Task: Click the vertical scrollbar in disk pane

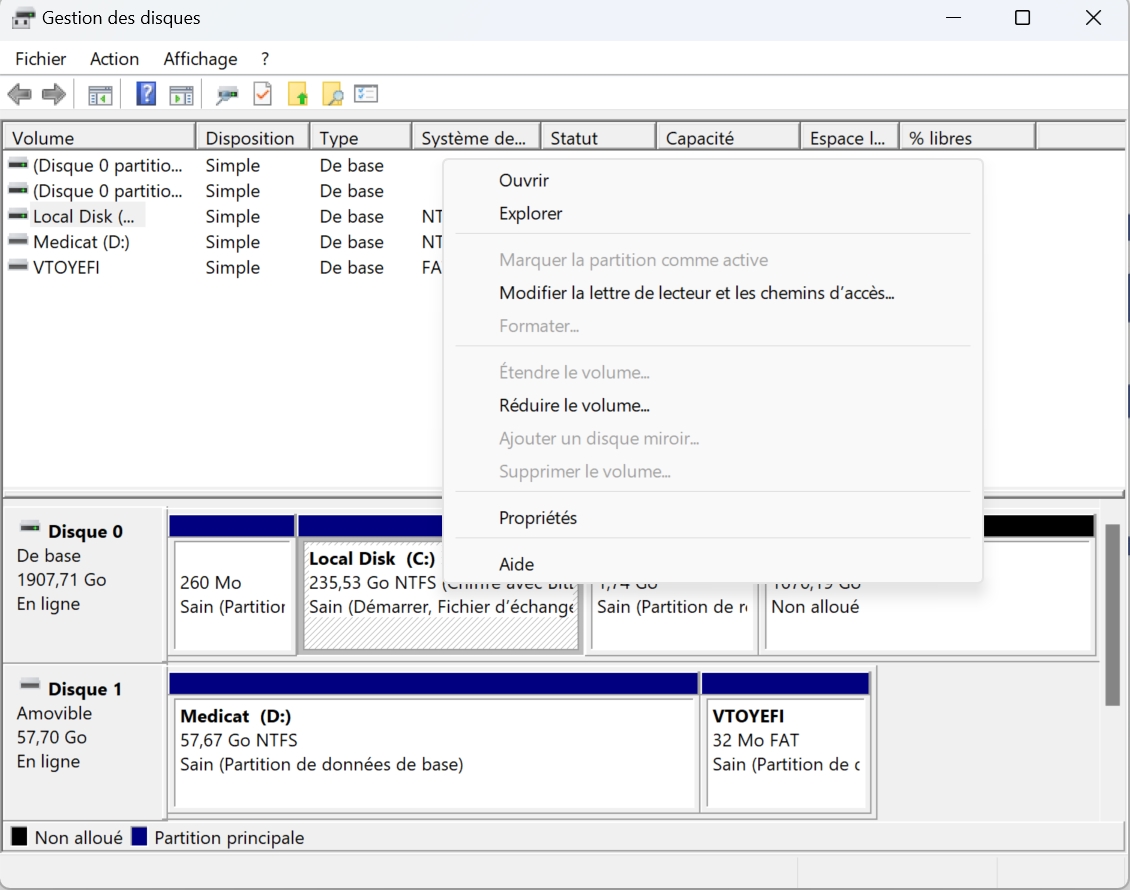Action: click(x=1112, y=614)
